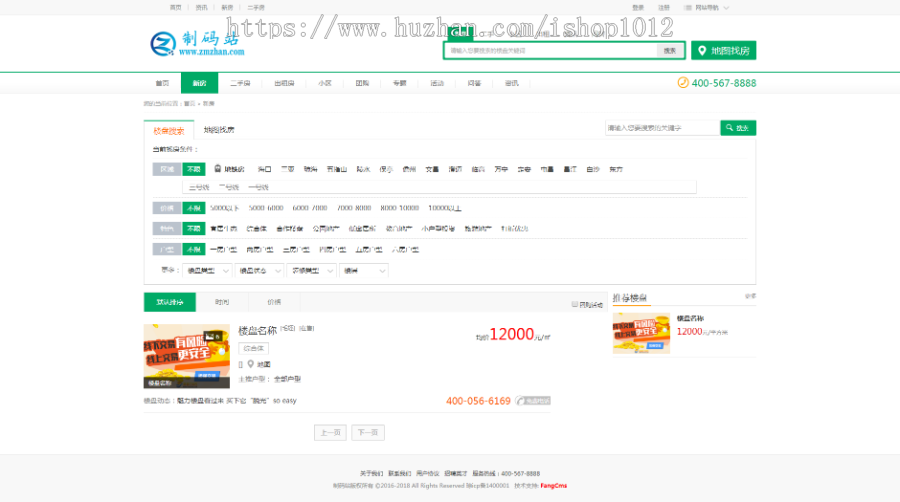Switch to the 楼盘搜索 tab
900x502 pixels.
coord(169,130)
